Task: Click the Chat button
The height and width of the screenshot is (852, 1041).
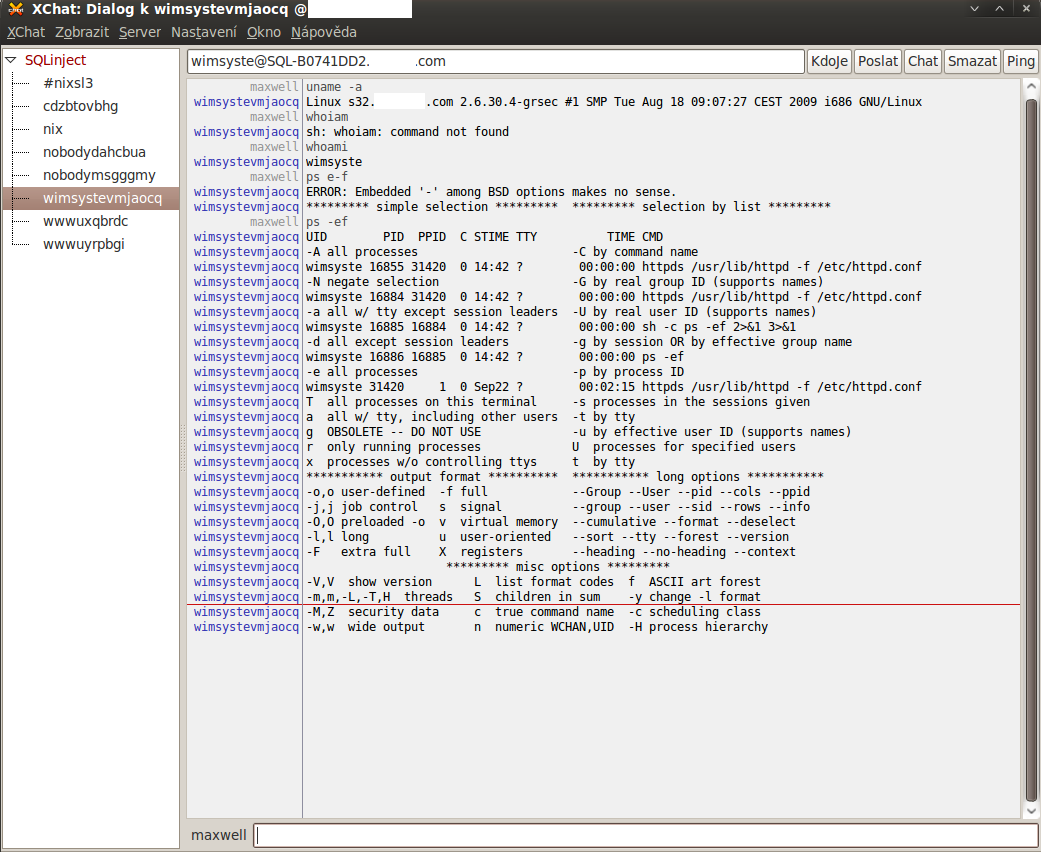Action: 923,61
